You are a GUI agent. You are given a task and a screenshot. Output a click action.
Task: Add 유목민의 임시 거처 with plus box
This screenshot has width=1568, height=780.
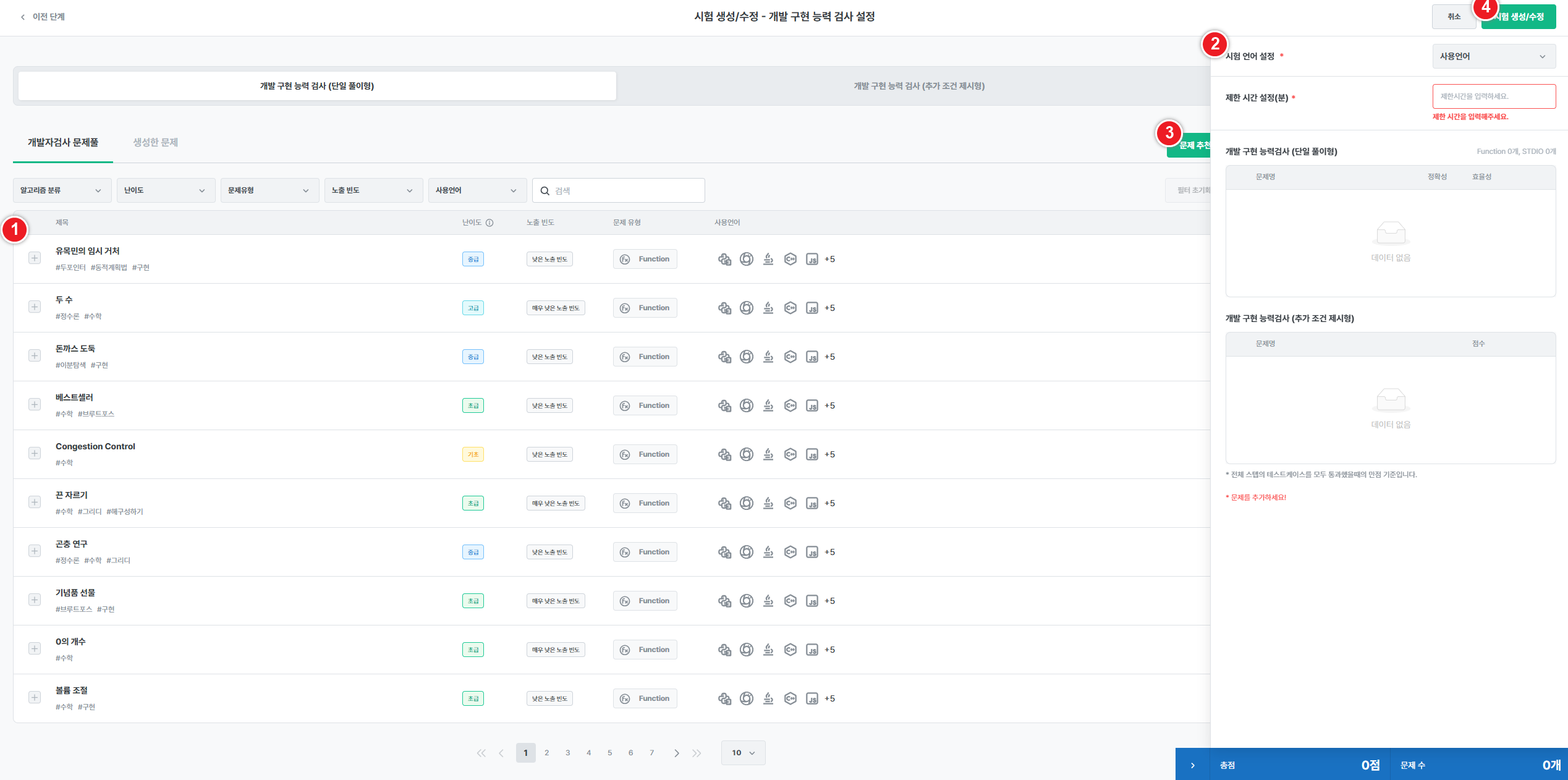point(35,258)
